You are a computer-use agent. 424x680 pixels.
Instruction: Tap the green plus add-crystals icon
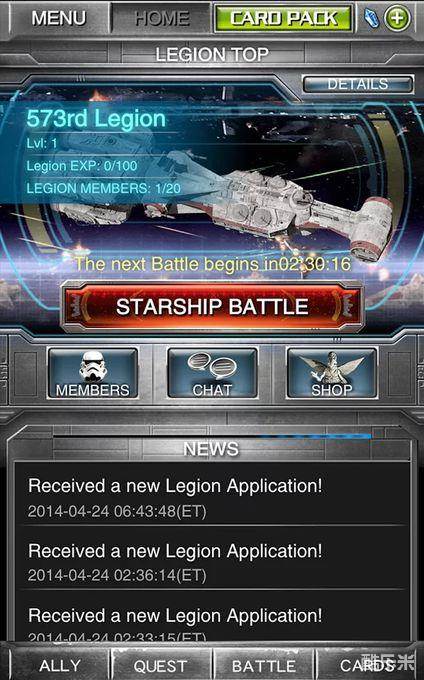tap(397, 19)
